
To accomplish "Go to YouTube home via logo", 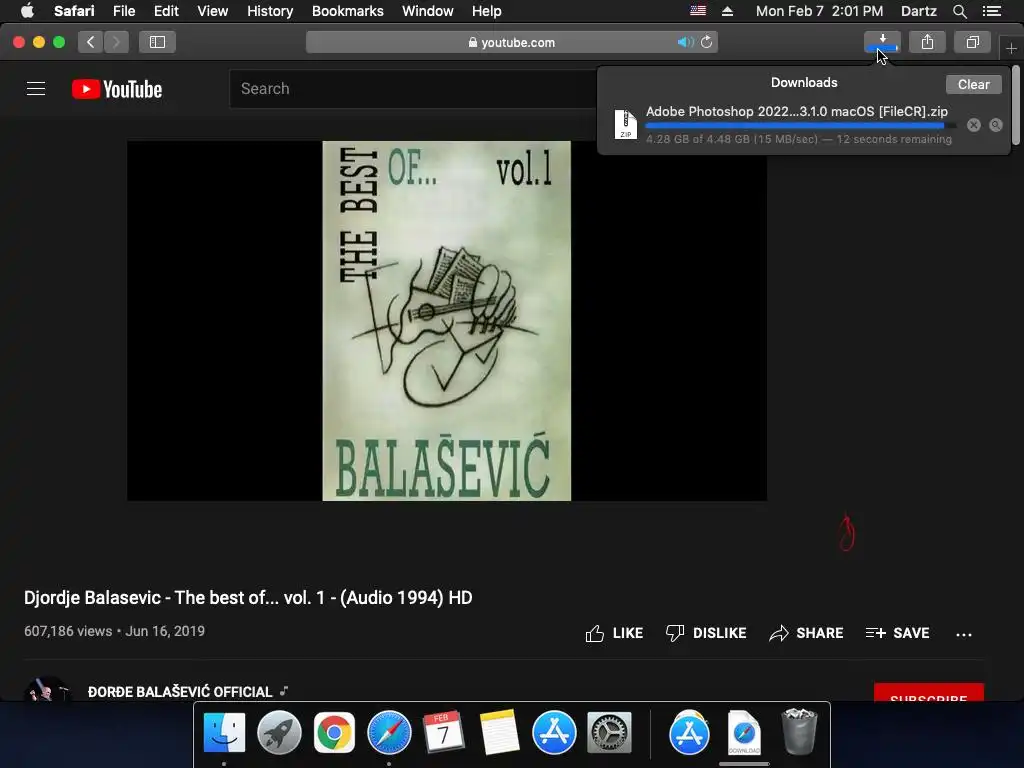I will click(x=117, y=89).
